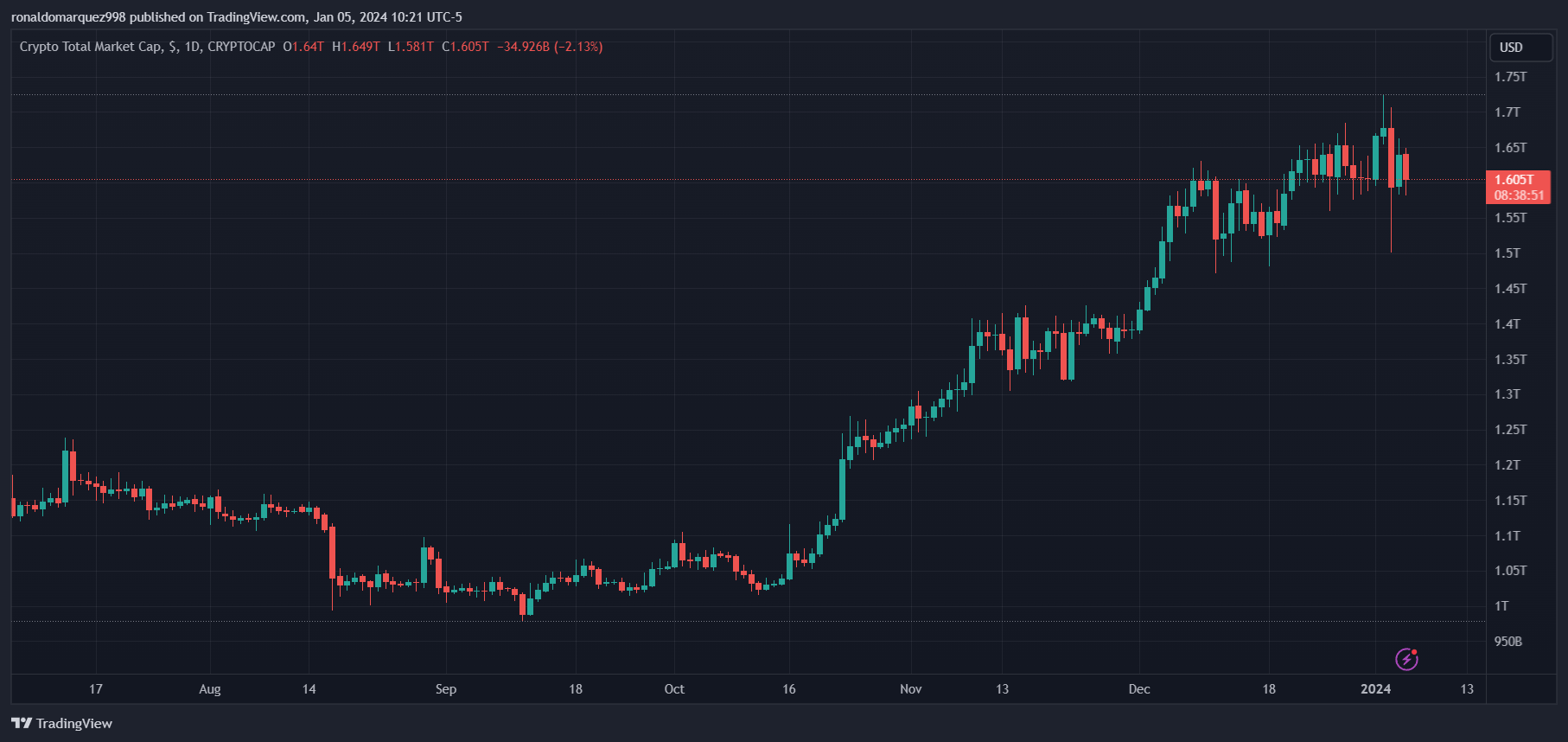Select the close value C1.605T

[465, 47]
